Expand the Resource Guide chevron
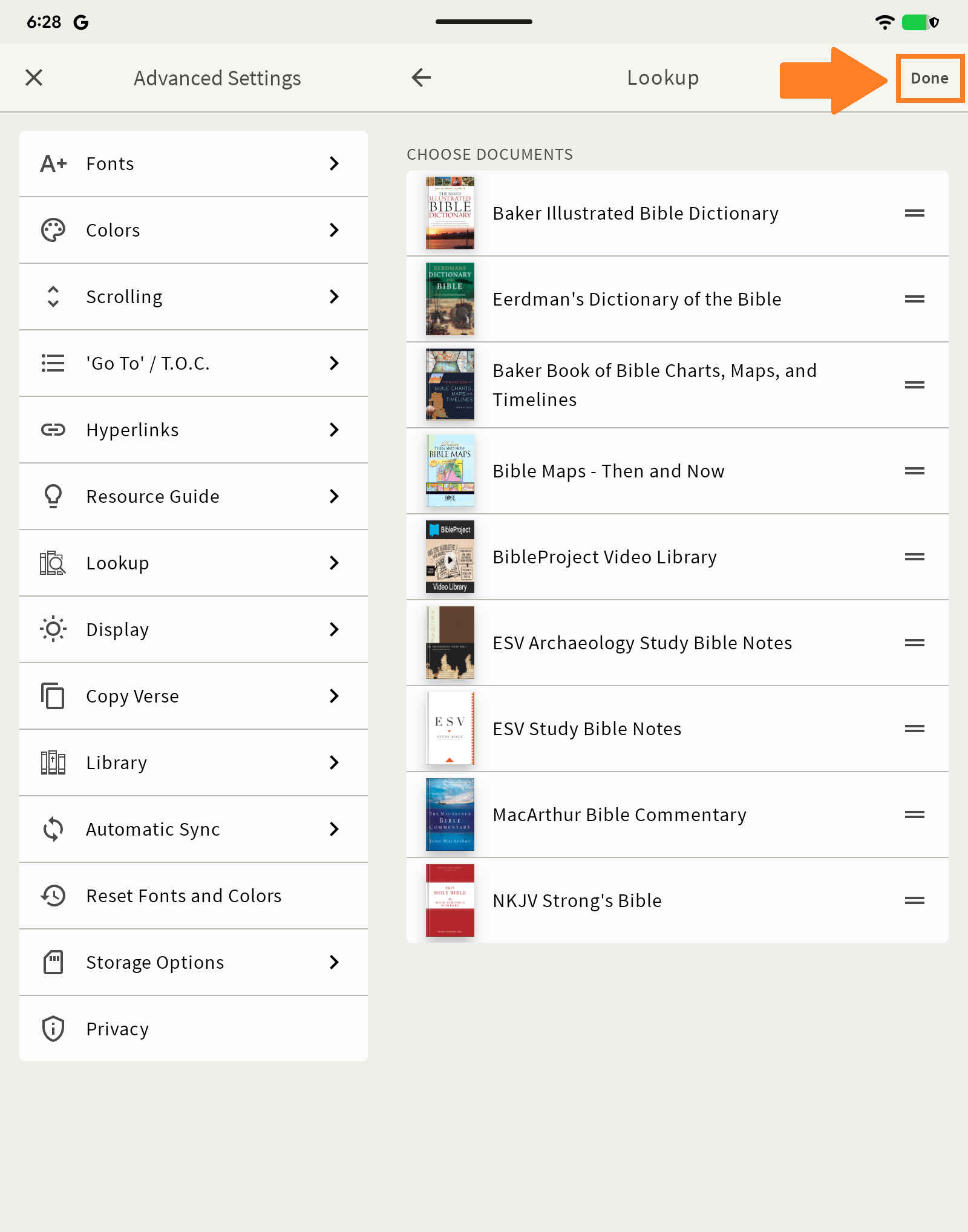The width and height of the screenshot is (968, 1232). 334,496
